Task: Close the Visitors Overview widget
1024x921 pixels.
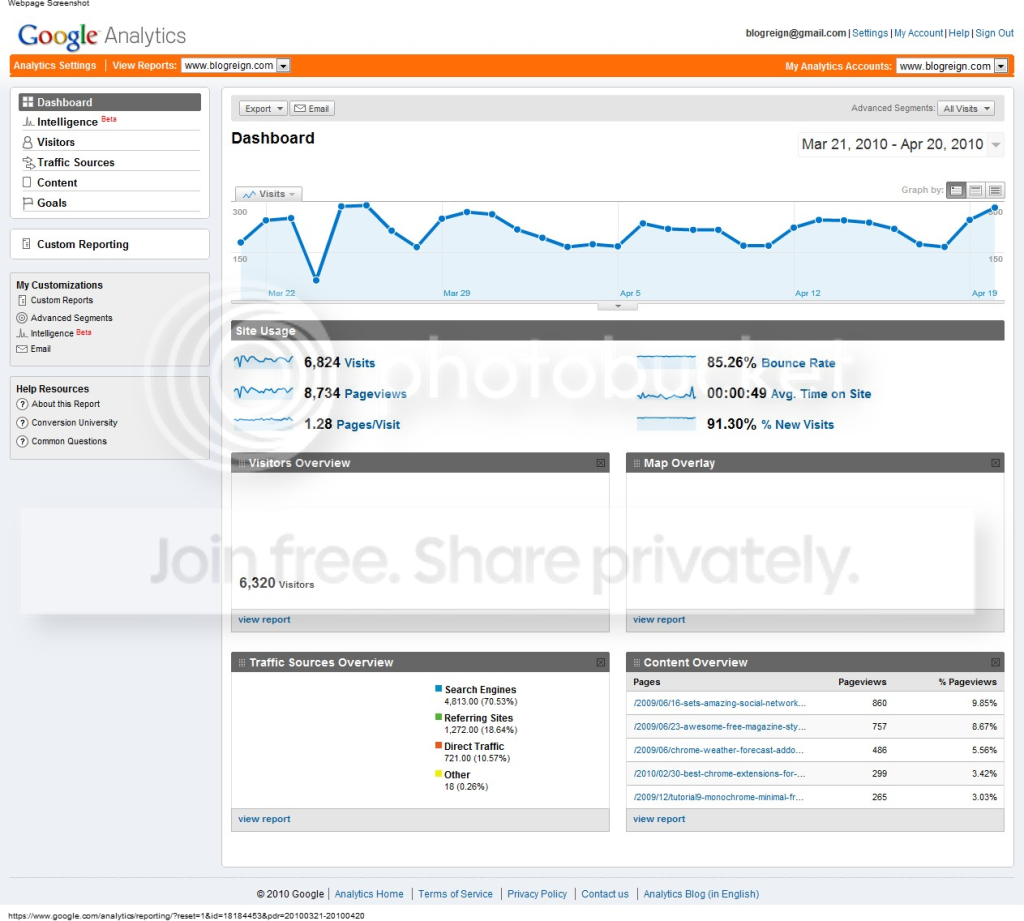Action: pyautogui.click(x=601, y=463)
